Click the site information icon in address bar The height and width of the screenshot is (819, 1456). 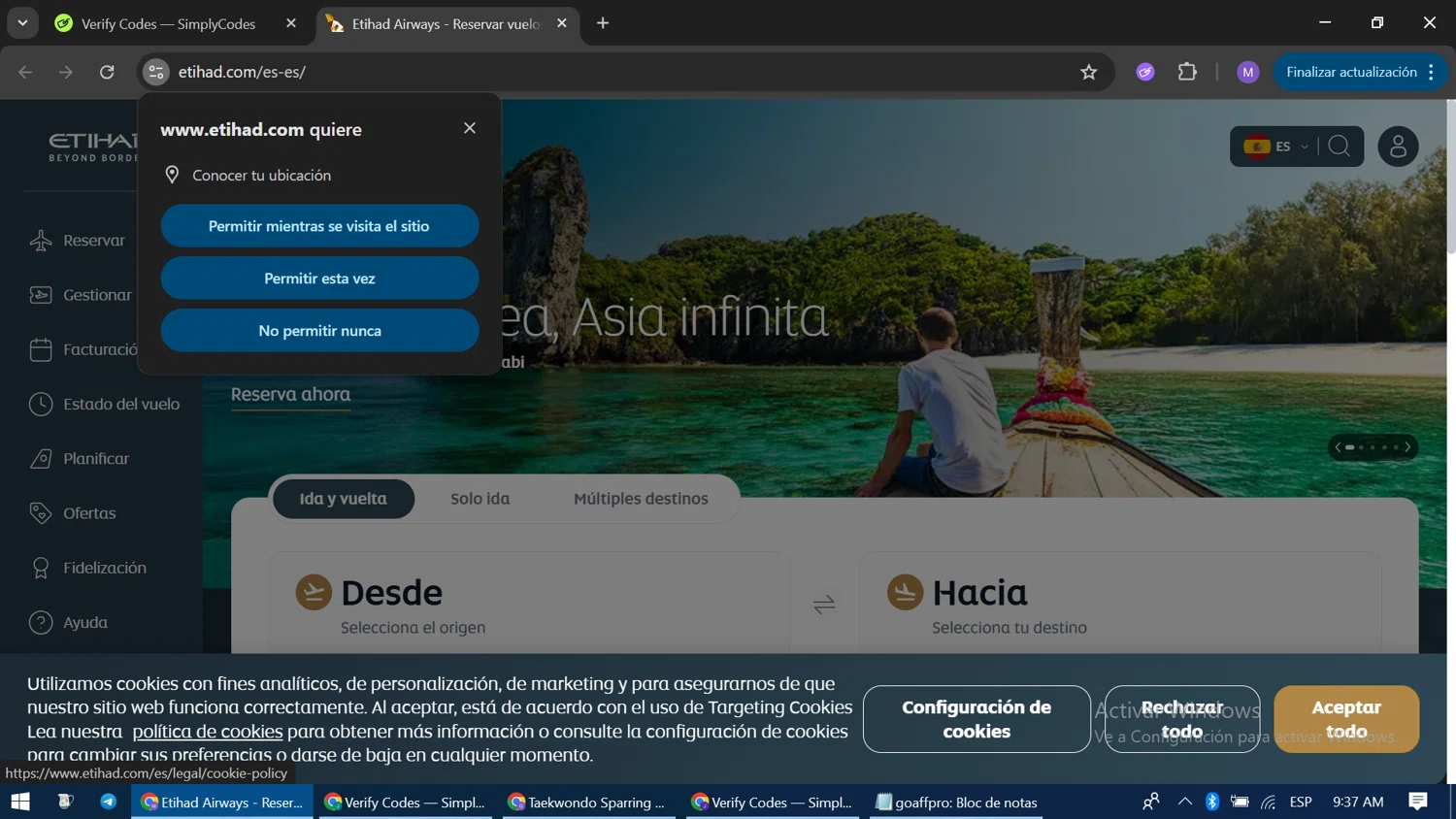(156, 72)
